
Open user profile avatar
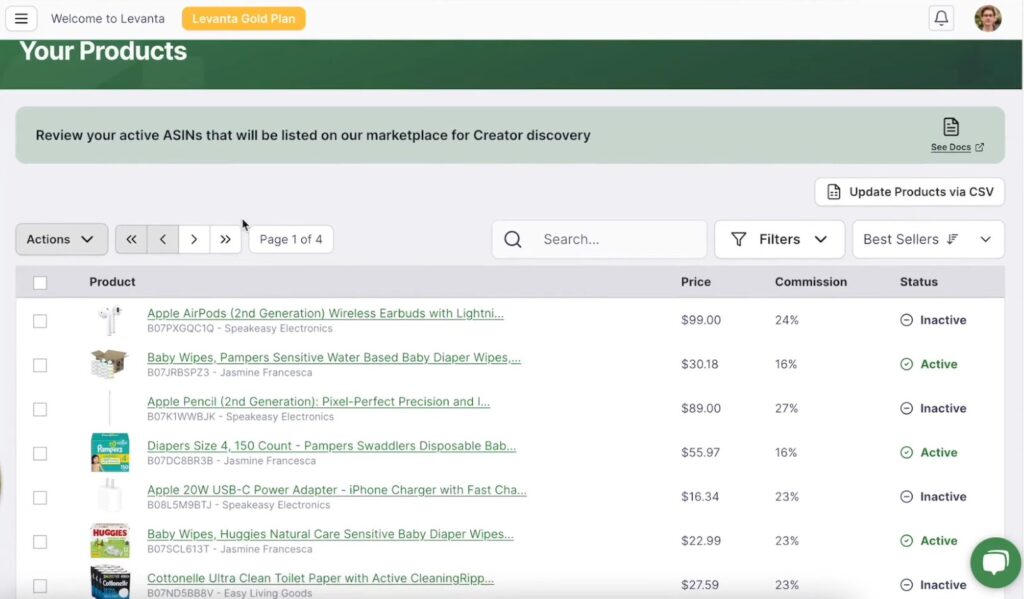987,18
